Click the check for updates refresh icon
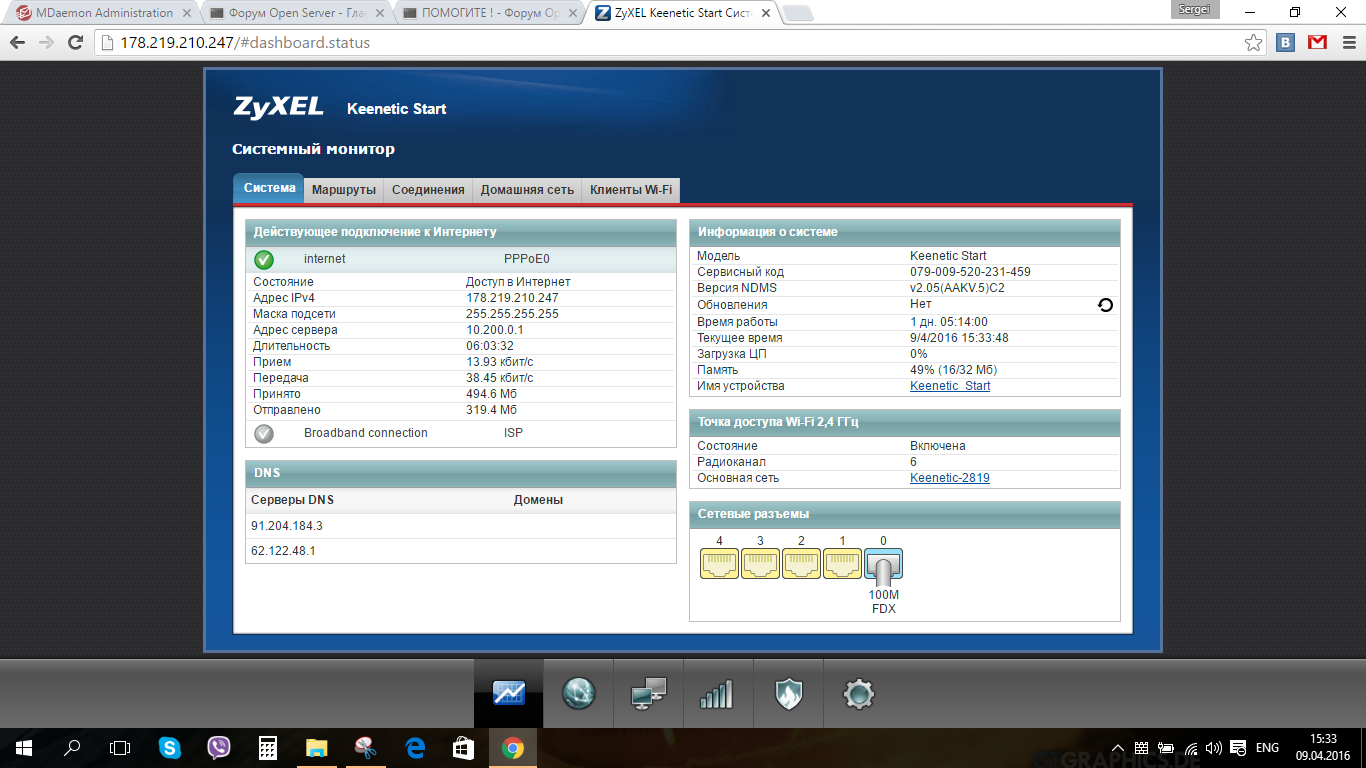This screenshot has width=1366, height=768. [x=1105, y=305]
